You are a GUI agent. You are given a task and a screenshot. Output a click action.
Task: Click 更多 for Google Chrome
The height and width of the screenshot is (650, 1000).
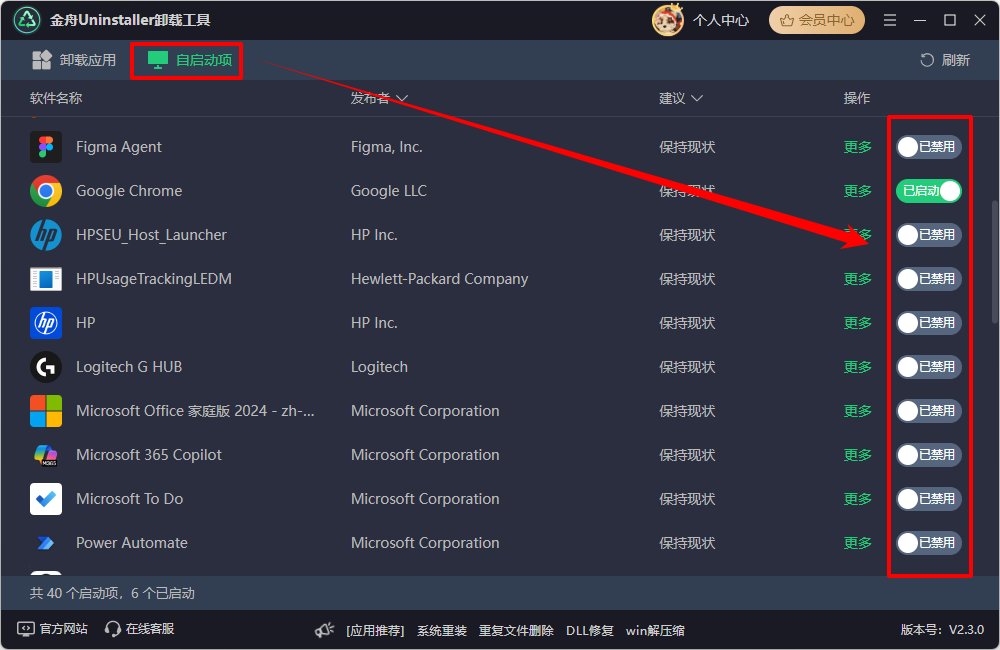[857, 191]
